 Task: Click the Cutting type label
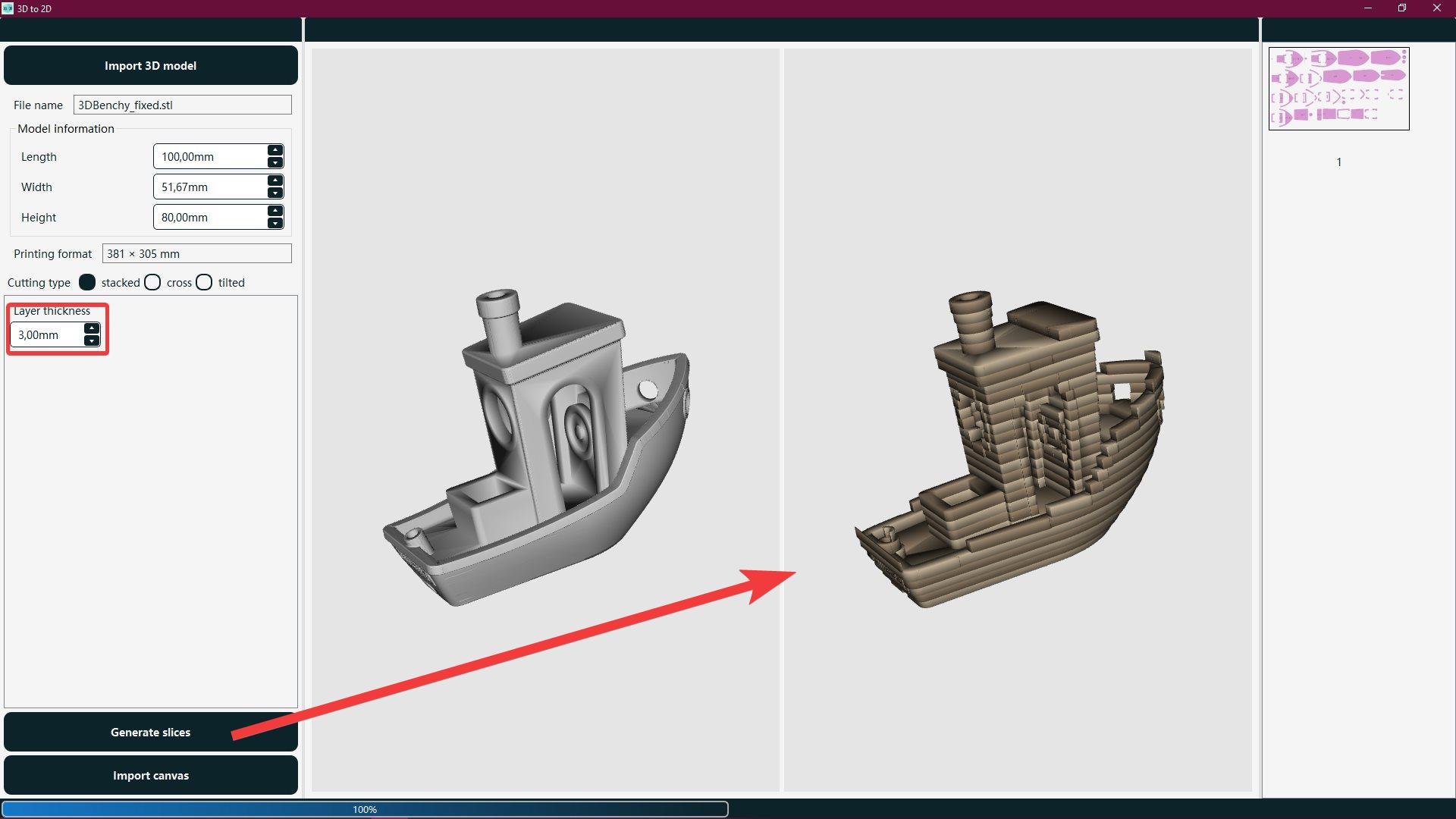[x=39, y=283]
